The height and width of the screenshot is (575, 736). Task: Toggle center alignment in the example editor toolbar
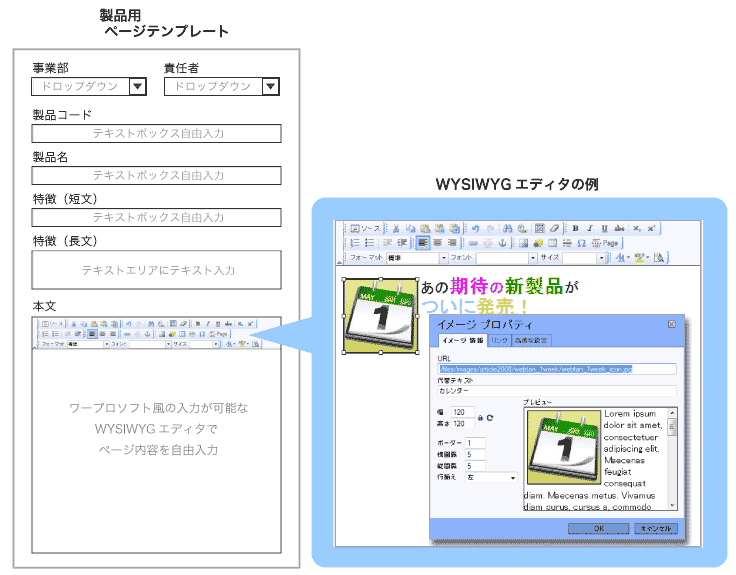(437, 243)
